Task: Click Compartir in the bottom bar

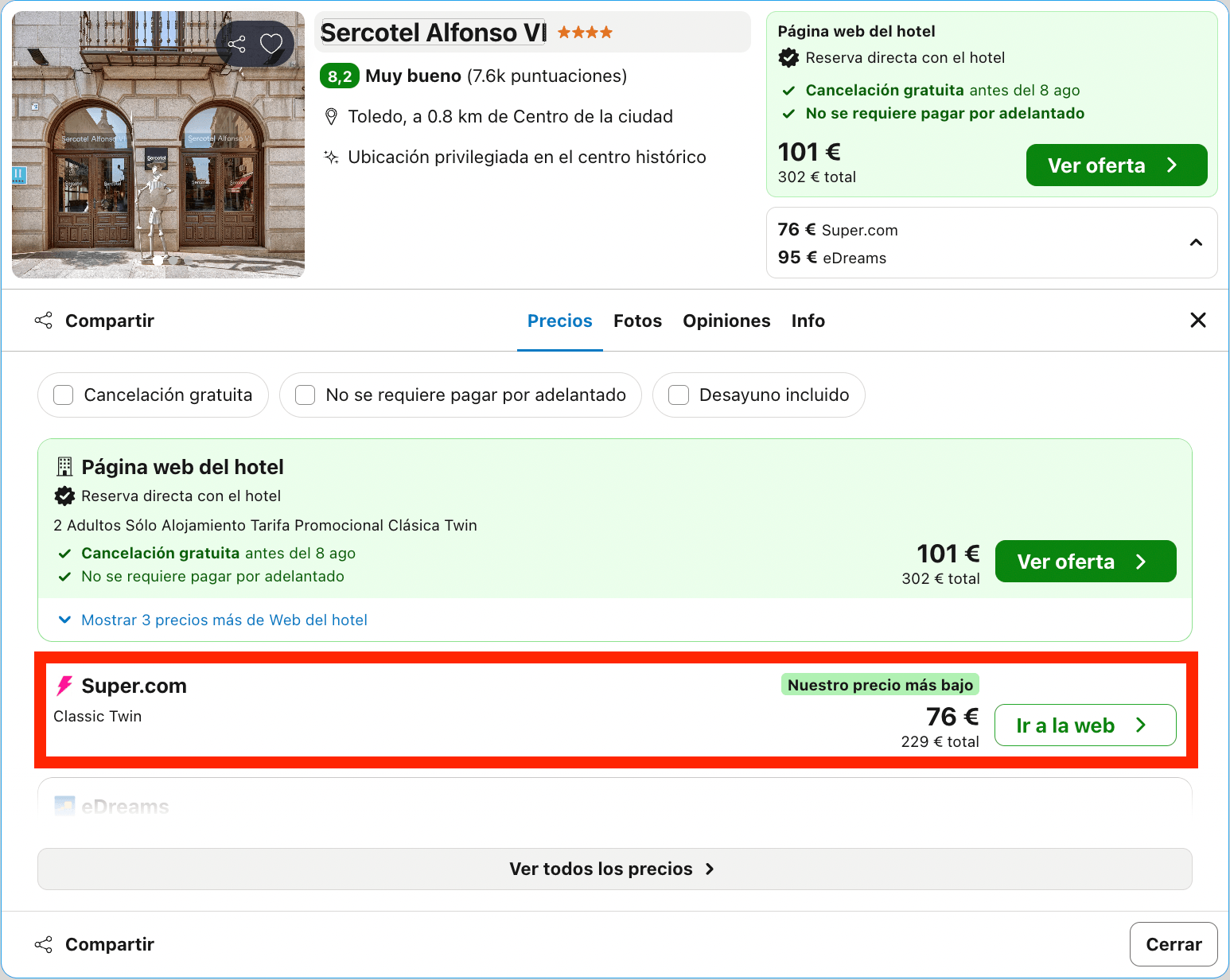Action: pyautogui.click(x=110, y=944)
